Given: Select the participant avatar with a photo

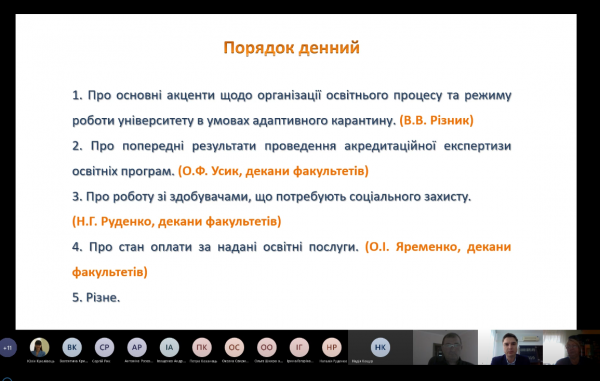Looking at the screenshot, I should pos(39,347).
